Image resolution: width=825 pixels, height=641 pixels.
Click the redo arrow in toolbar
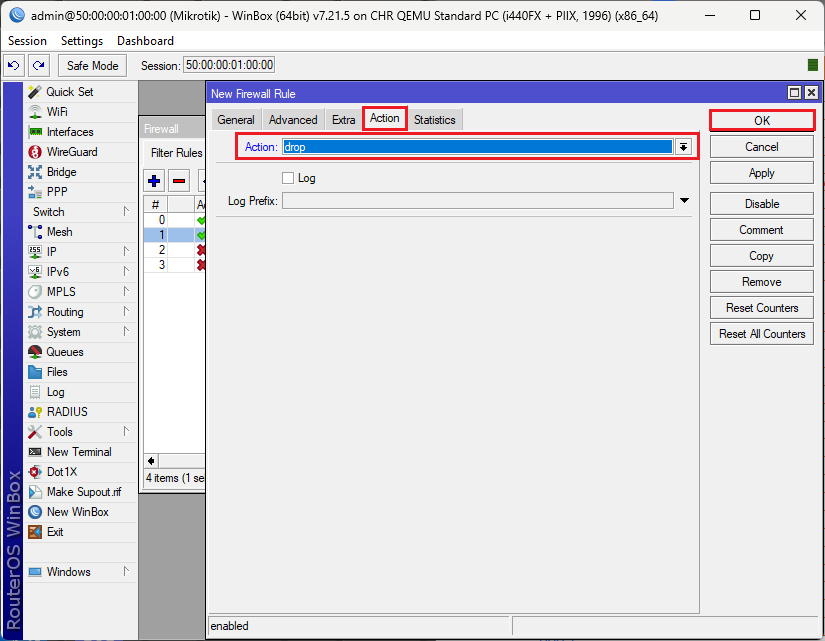[38, 65]
